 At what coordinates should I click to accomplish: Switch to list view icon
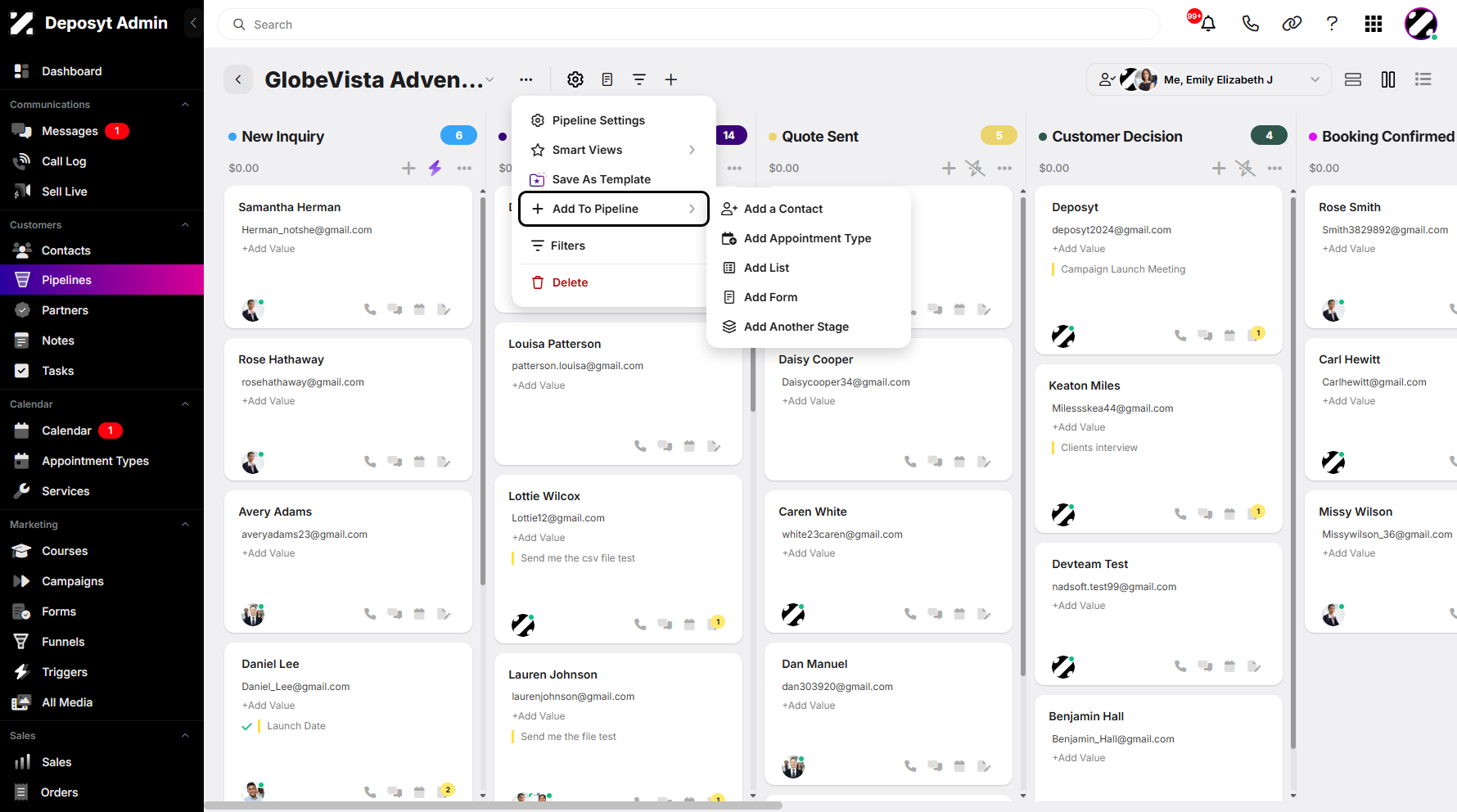pos(1423,79)
